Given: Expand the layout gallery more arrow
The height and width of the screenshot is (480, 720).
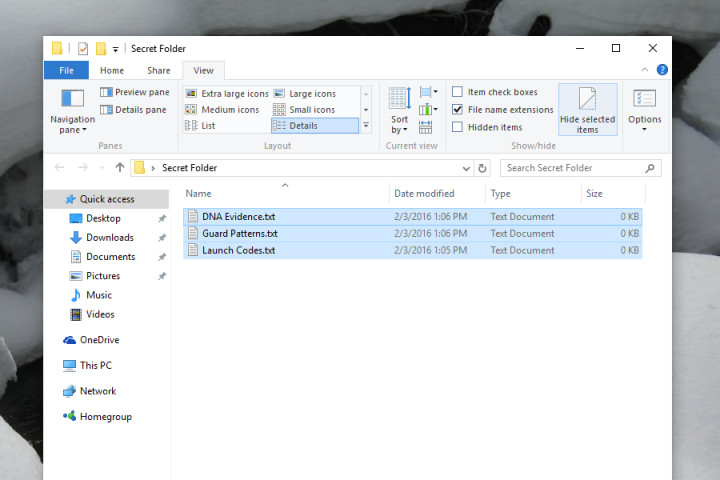Looking at the screenshot, I should coord(366,126).
